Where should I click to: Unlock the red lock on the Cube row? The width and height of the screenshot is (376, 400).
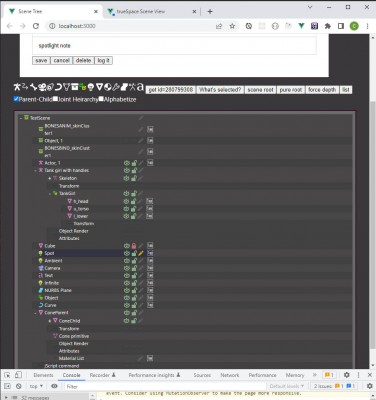click(x=134, y=246)
